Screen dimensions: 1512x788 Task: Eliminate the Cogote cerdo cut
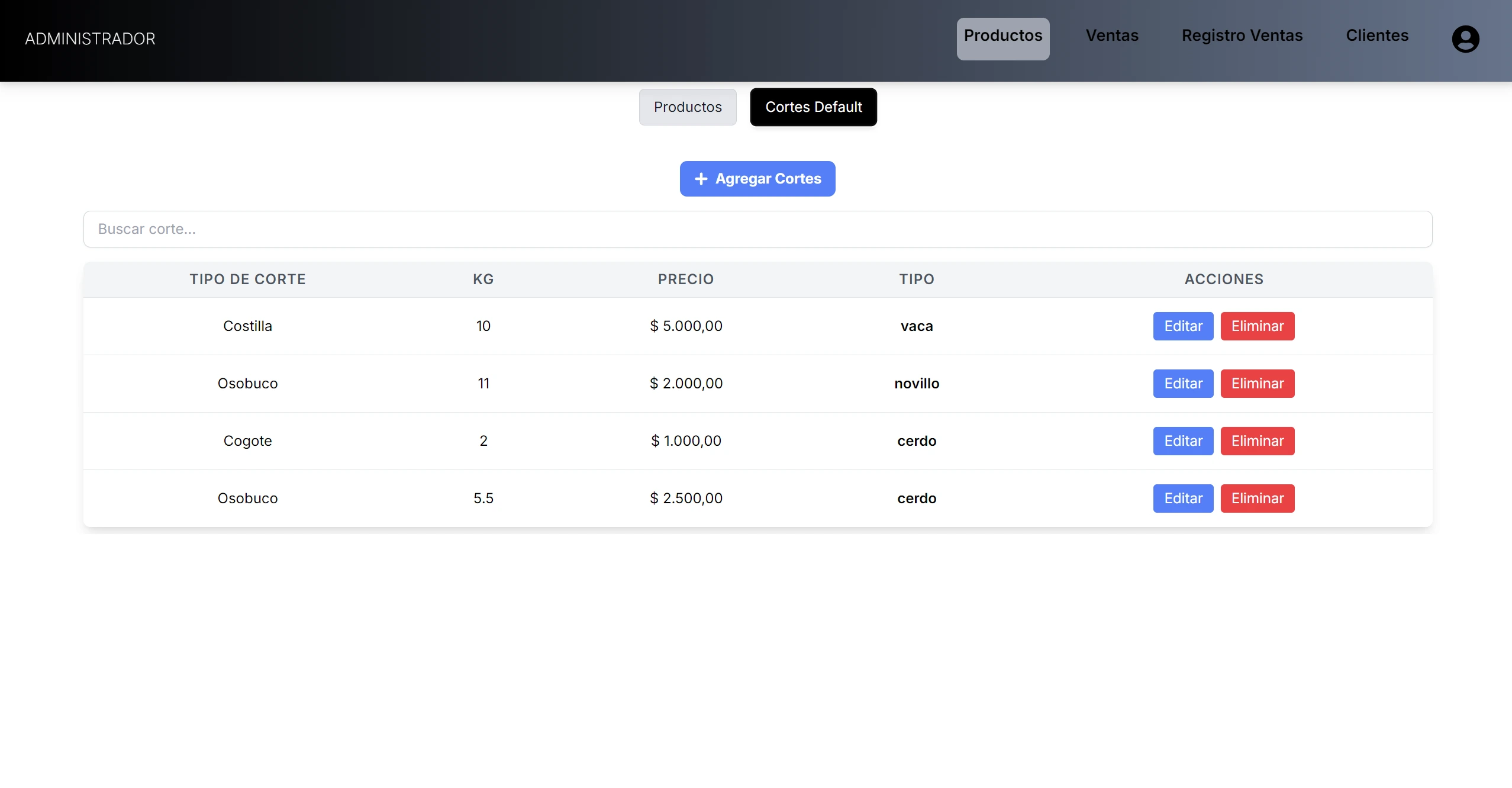pos(1258,441)
